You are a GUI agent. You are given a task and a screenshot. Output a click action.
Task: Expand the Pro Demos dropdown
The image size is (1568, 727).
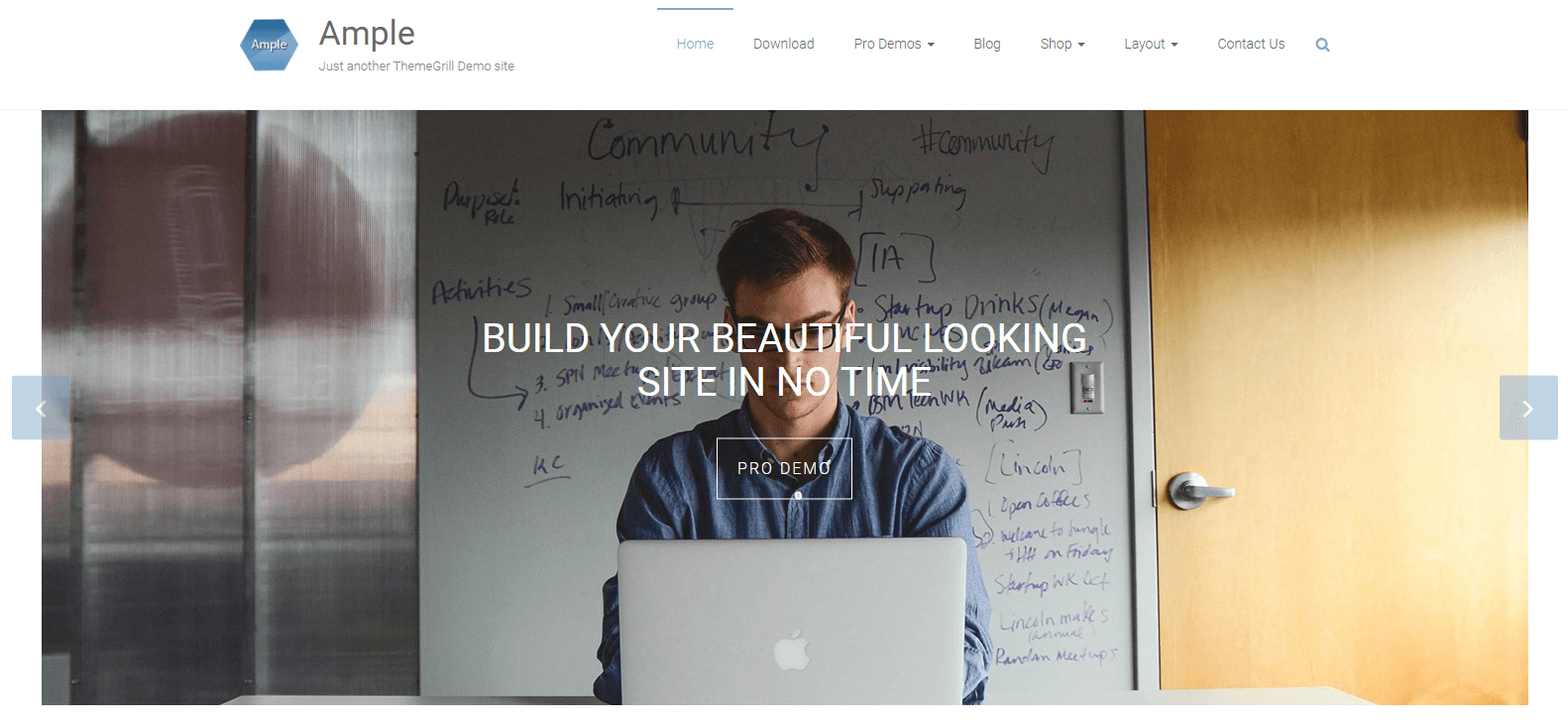[894, 44]
